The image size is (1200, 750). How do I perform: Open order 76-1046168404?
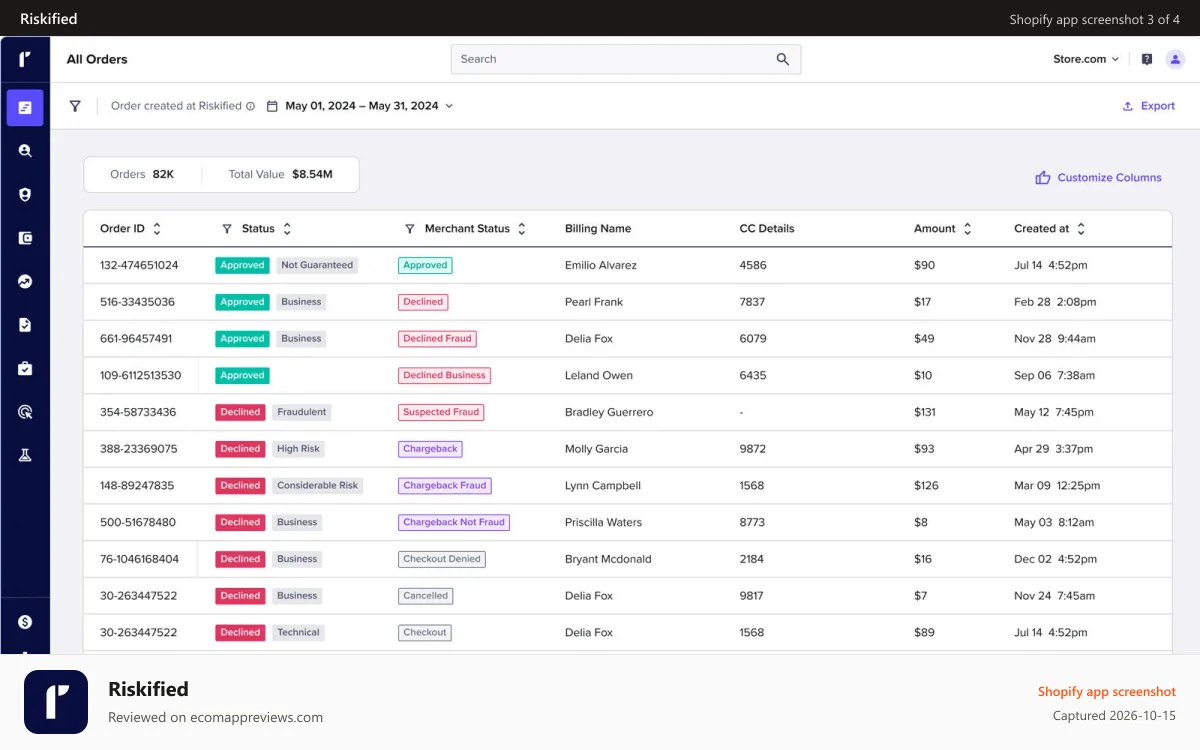point(139,559)
